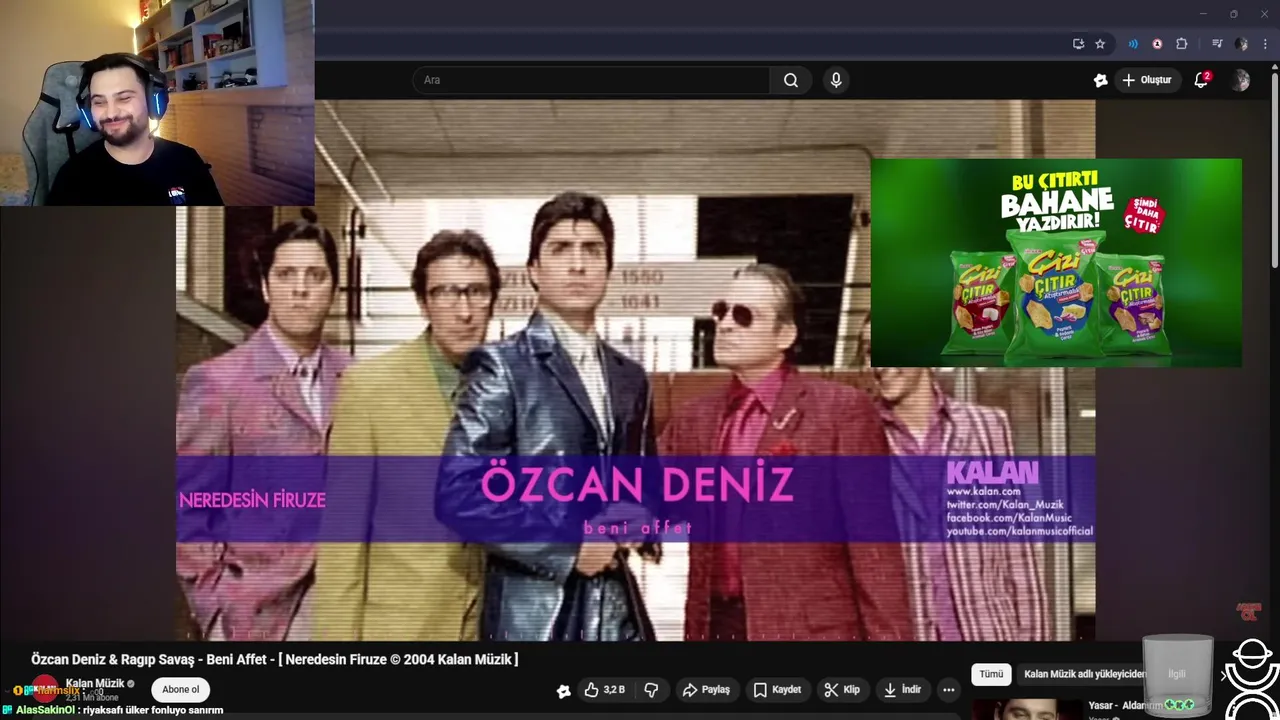Click Kalan Müzik channel avatar
The image size is (1280, 720).
click(45, 689)
